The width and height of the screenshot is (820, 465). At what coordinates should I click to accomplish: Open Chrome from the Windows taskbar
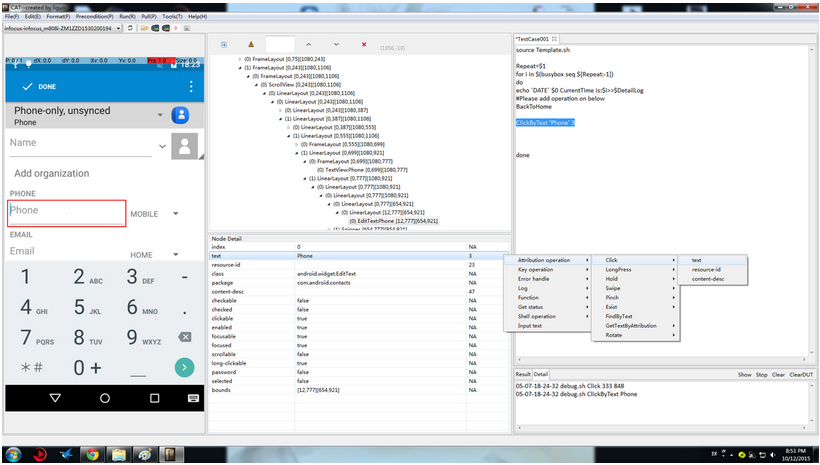[x=92, y=455]
